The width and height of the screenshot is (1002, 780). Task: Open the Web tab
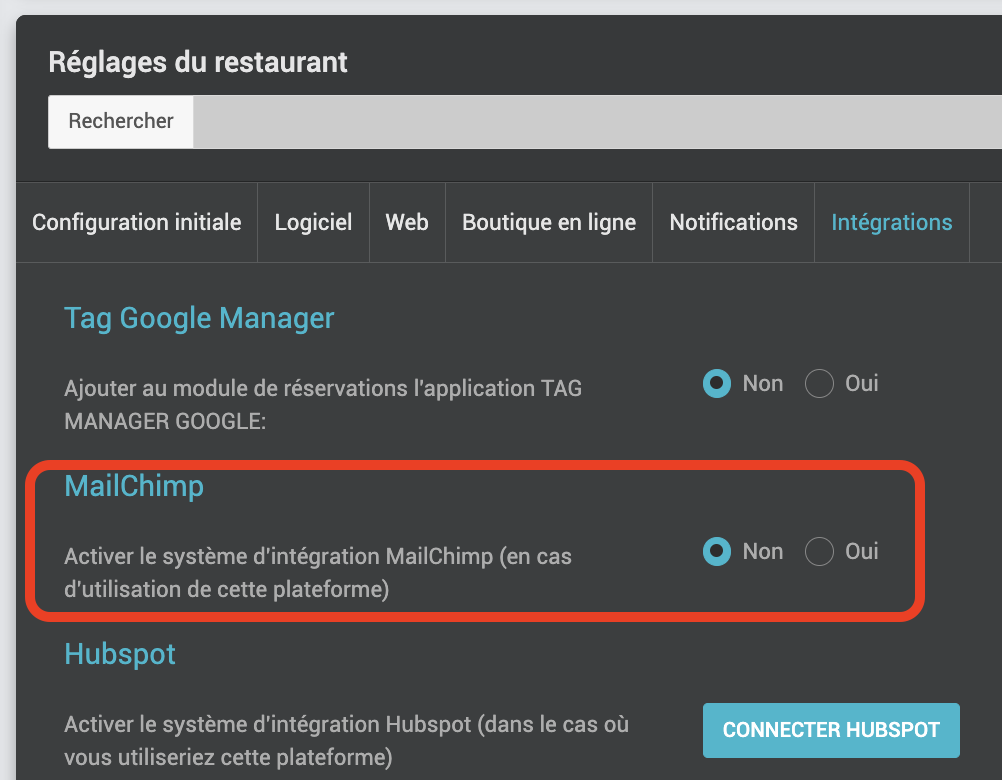click(x=407, y=222)
